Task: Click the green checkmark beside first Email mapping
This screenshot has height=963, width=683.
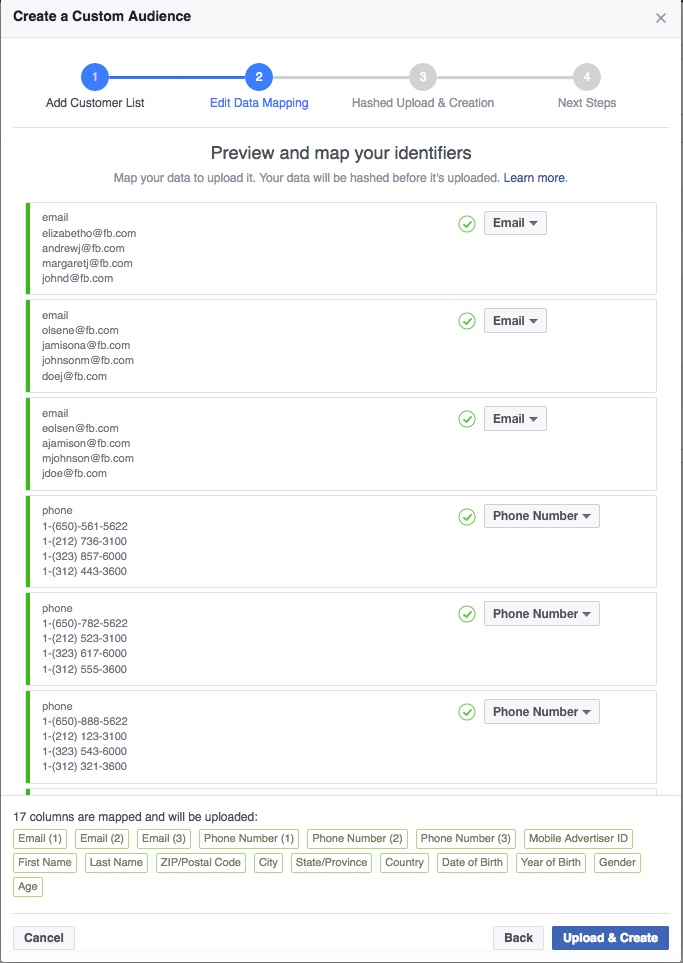Action: (466, 224)
